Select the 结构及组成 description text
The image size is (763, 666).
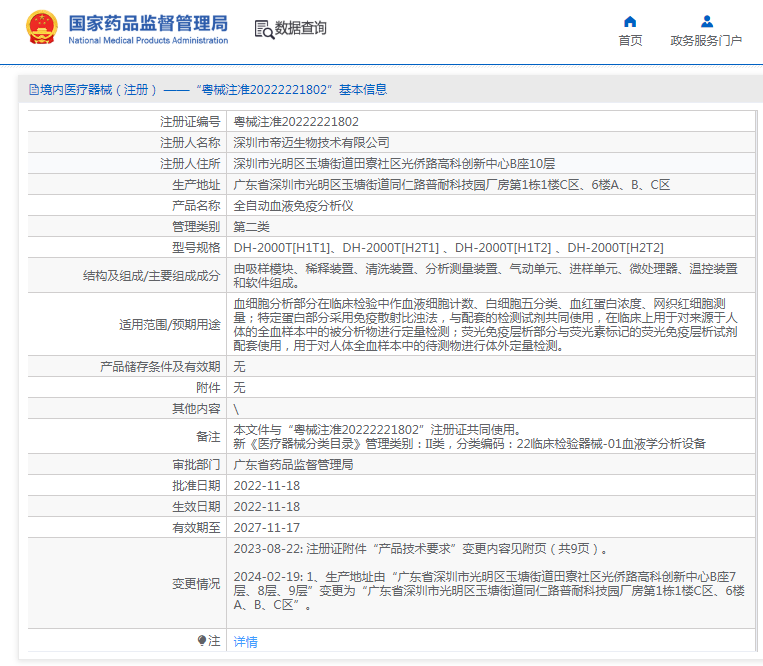(486, 275)
